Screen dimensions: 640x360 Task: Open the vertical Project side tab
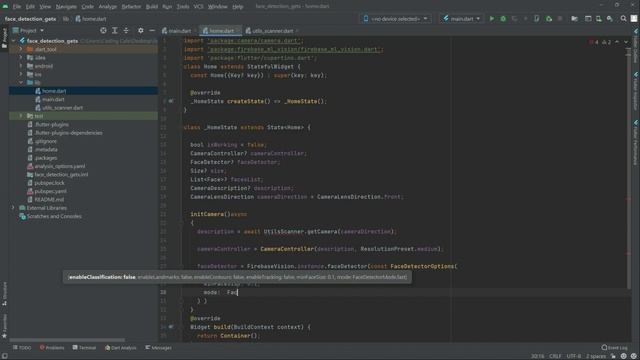point(4,38)
